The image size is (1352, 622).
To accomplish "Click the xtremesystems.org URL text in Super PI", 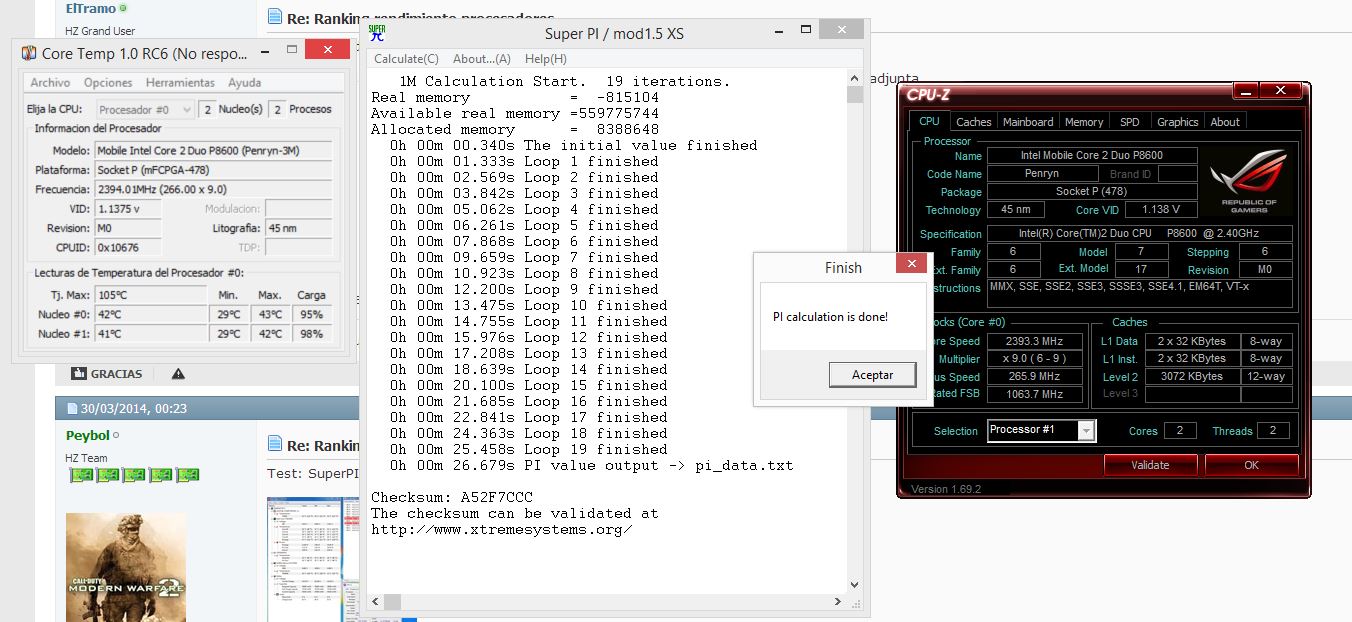I will pyautogui.click(x=501, y=529).
